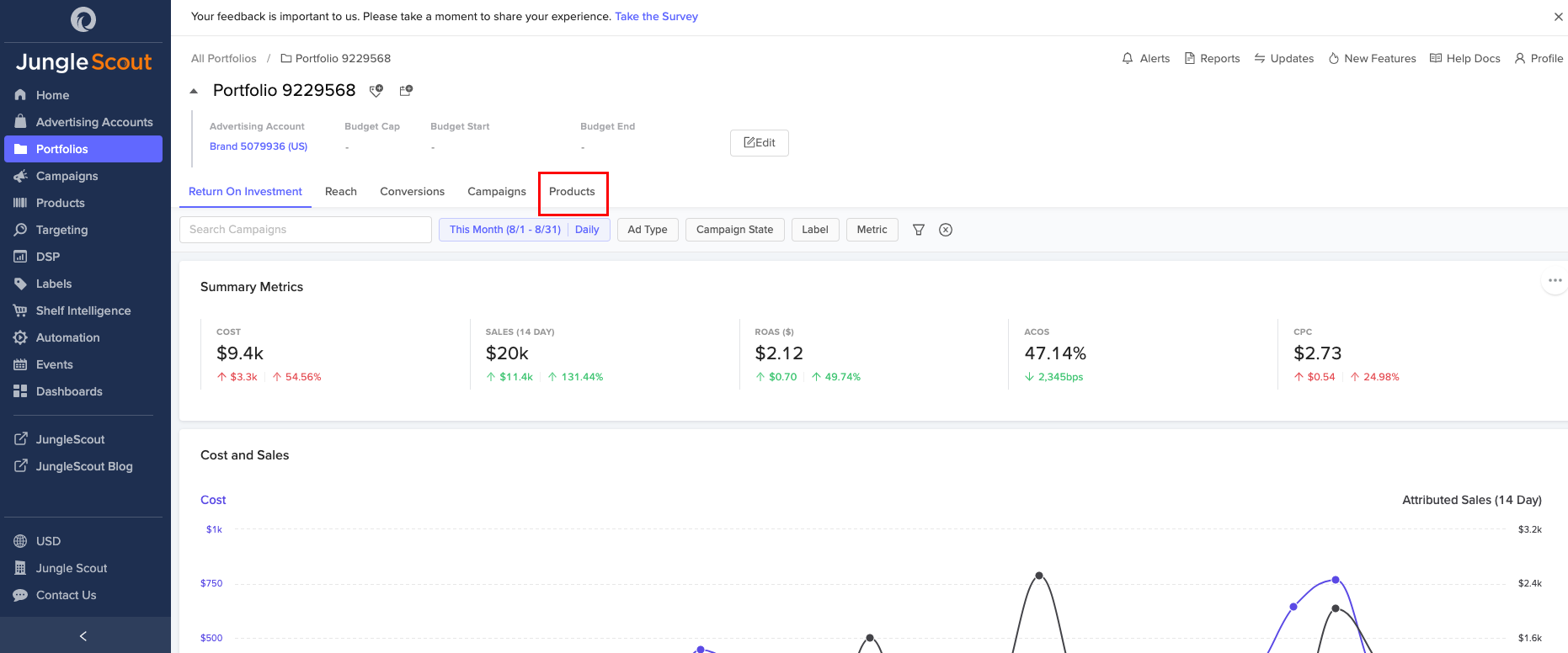
Task: Go back to All Portfolios breadcrumb
Action: tap(223, 58)
